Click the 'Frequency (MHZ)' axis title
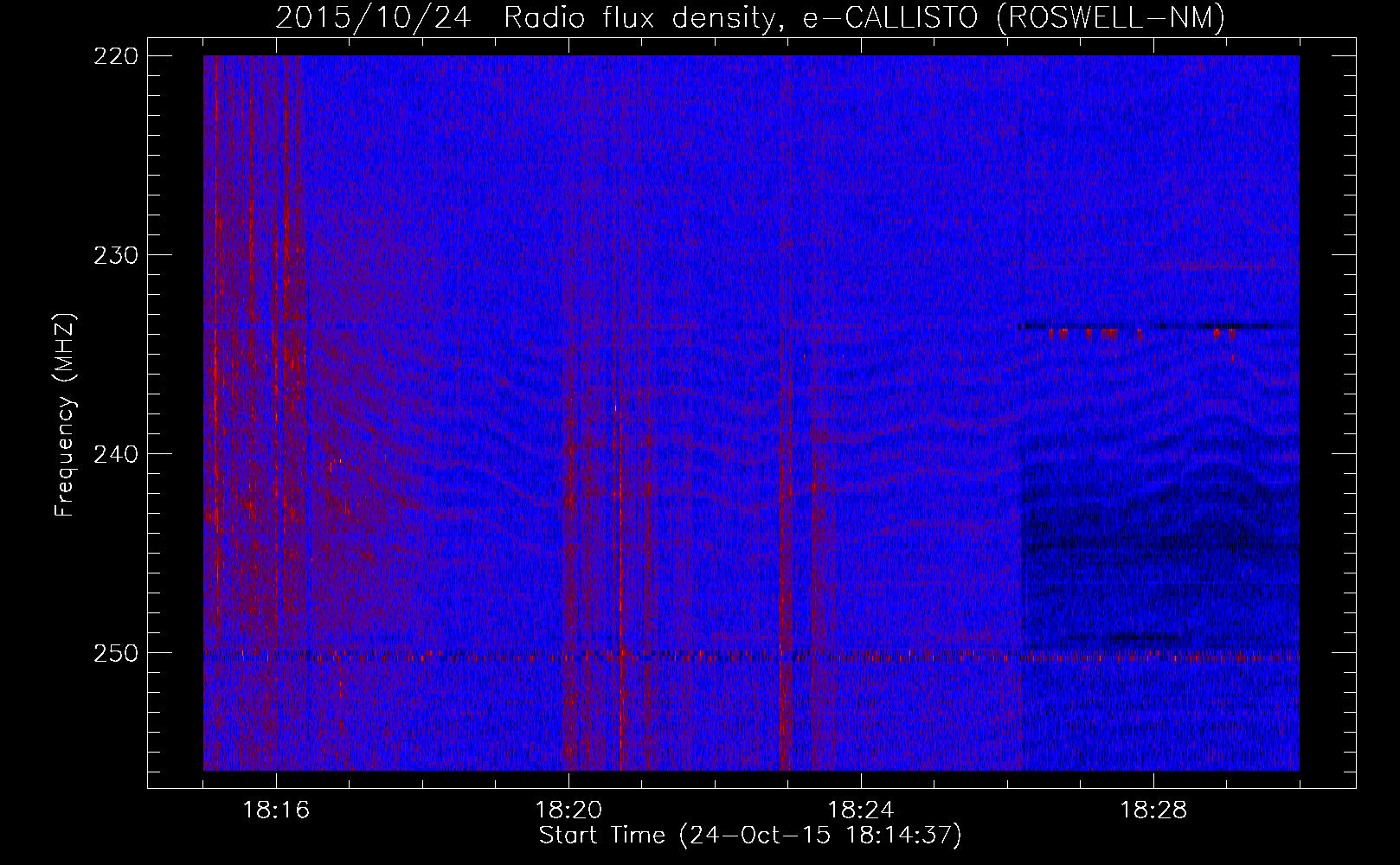 [65, 414]
